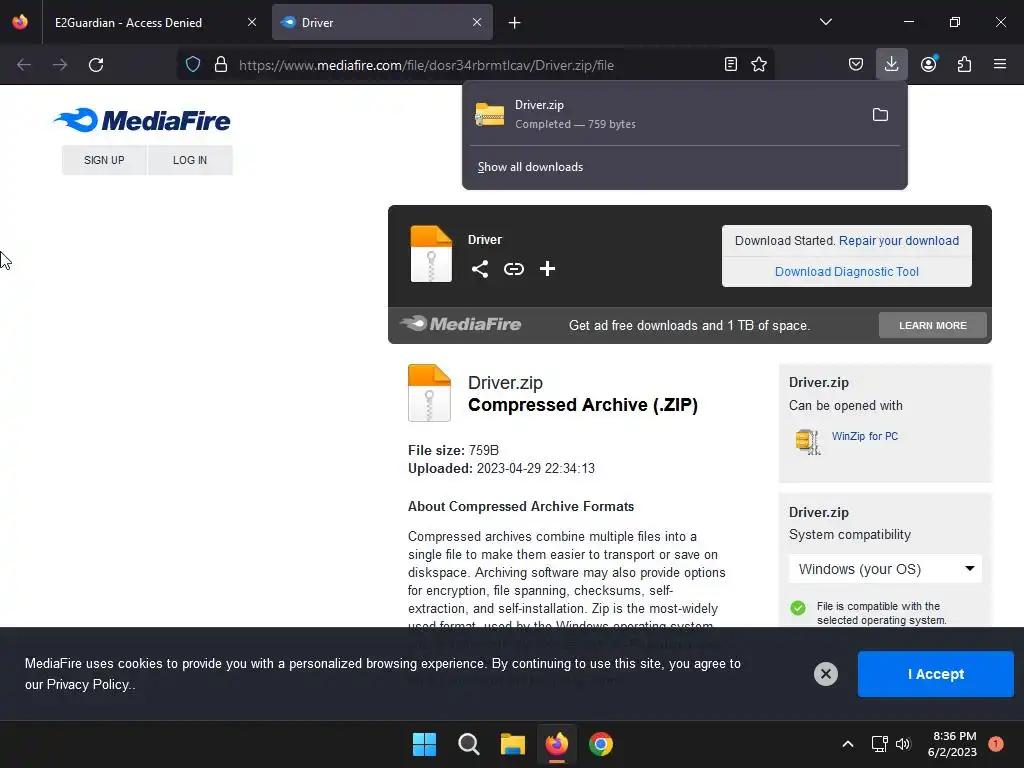Click the "Compressed Archive (.ZIP)" heading
This screenshot has height=768, width=1024.
(583, 405)
